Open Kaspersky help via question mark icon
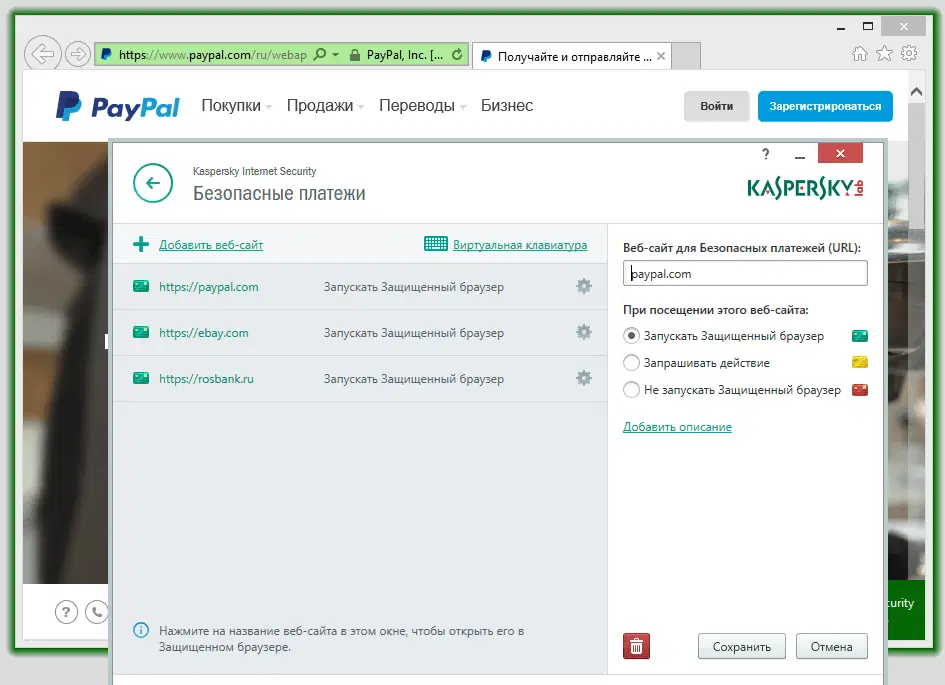 tap(765, 154)
